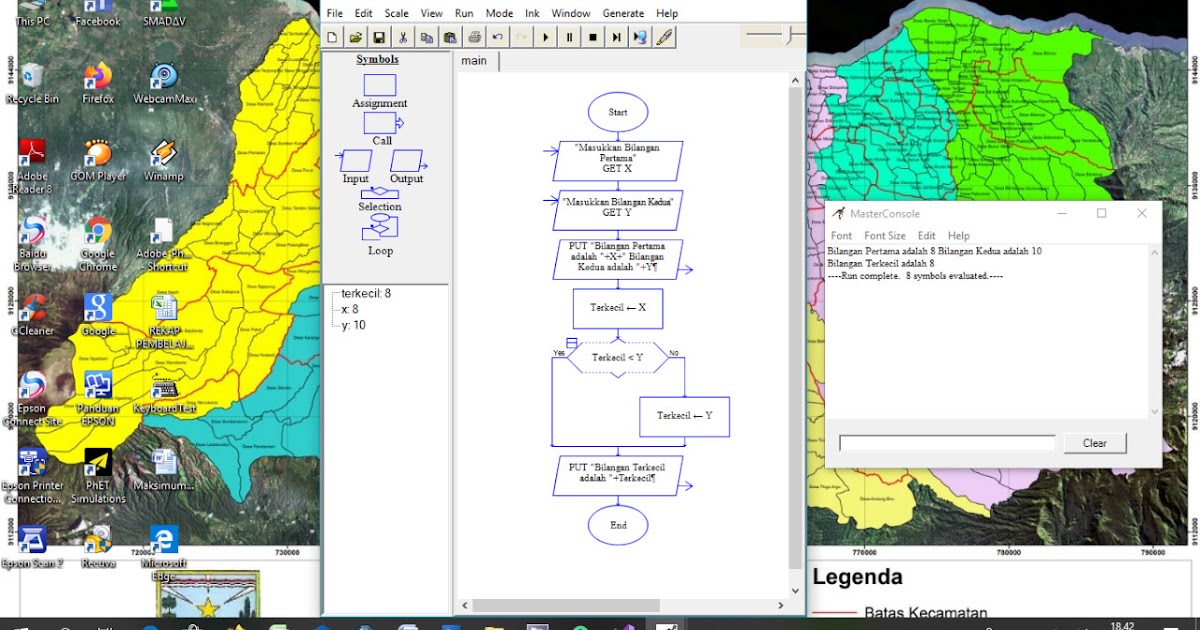Select the Start oval symbol
This screenshot has height=630, width=1200.
pos(618,112)
